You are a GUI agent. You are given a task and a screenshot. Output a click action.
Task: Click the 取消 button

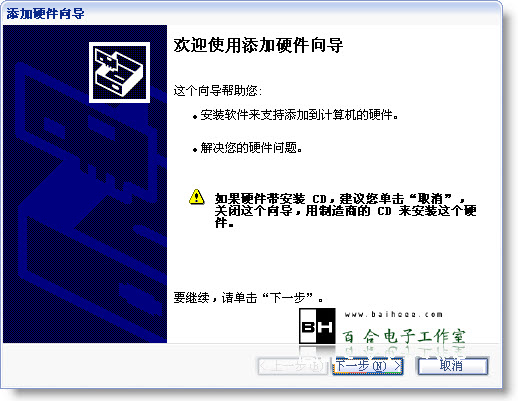tap(453, 366)
